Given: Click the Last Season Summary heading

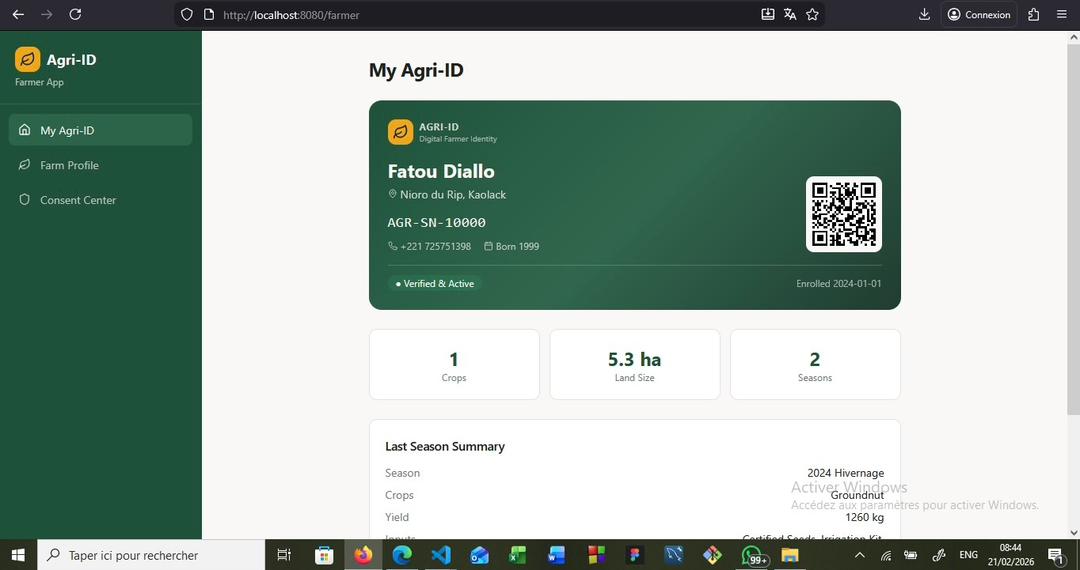Looking at the screenshot, I should pyautogui.click(x=445, y=447).
